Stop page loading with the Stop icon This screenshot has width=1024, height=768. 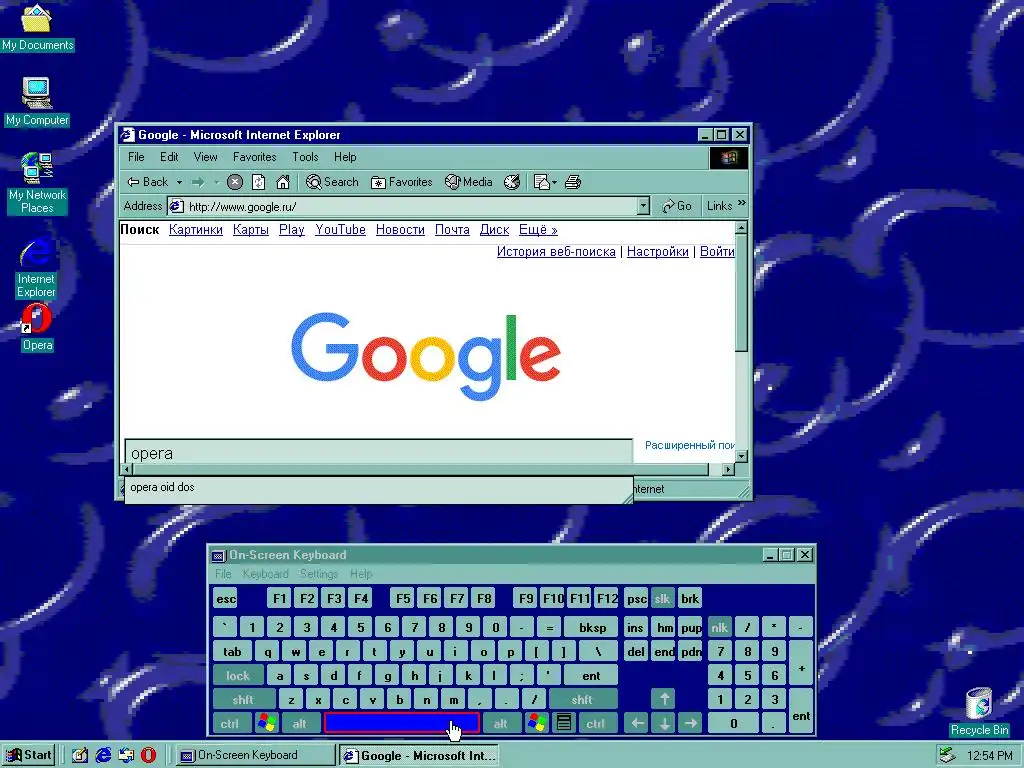coord(234,182)
